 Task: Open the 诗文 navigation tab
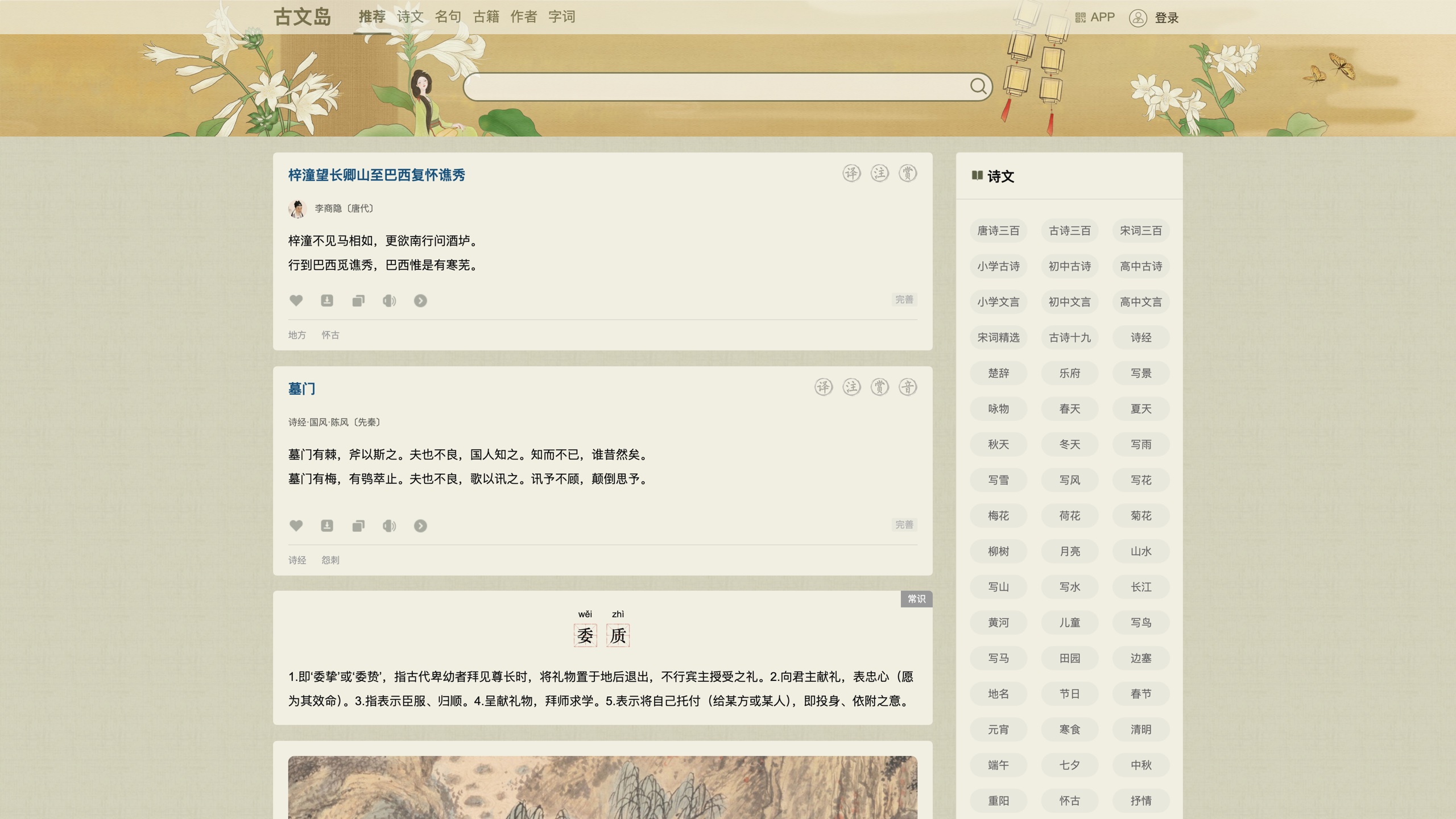[x=410, y=17]
